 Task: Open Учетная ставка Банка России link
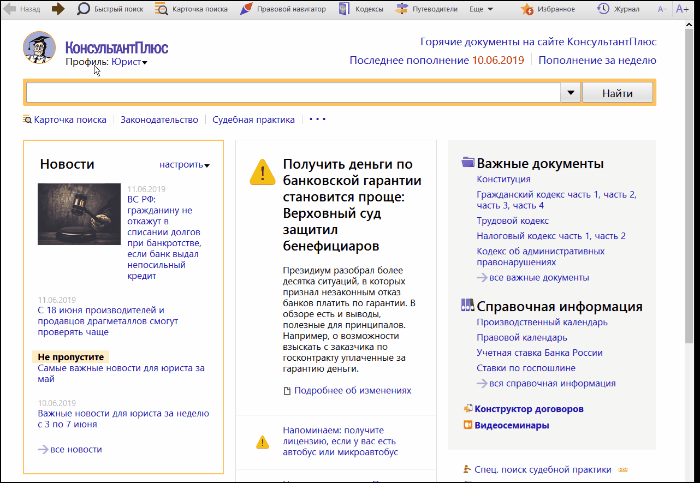(539, 353)
